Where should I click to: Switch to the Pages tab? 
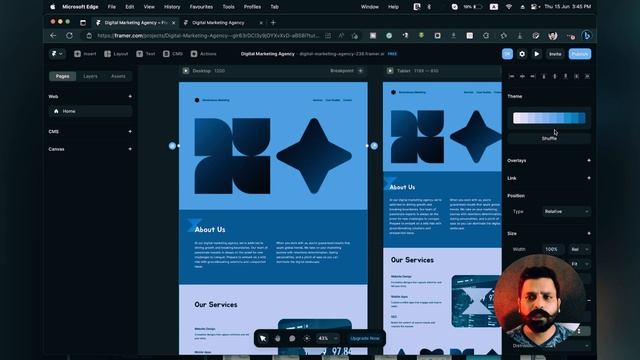(62, 76)
